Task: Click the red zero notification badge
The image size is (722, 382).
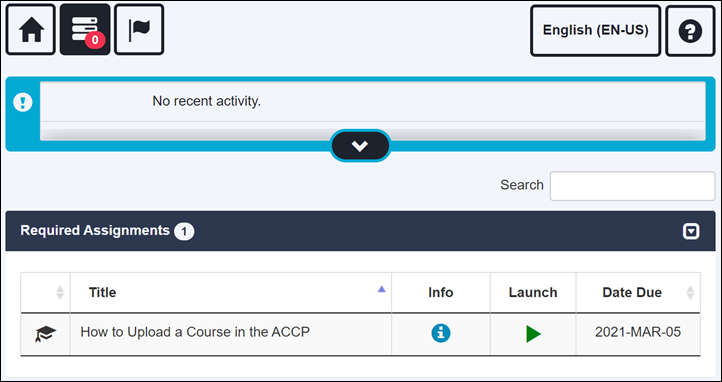Action: point(95,40)
